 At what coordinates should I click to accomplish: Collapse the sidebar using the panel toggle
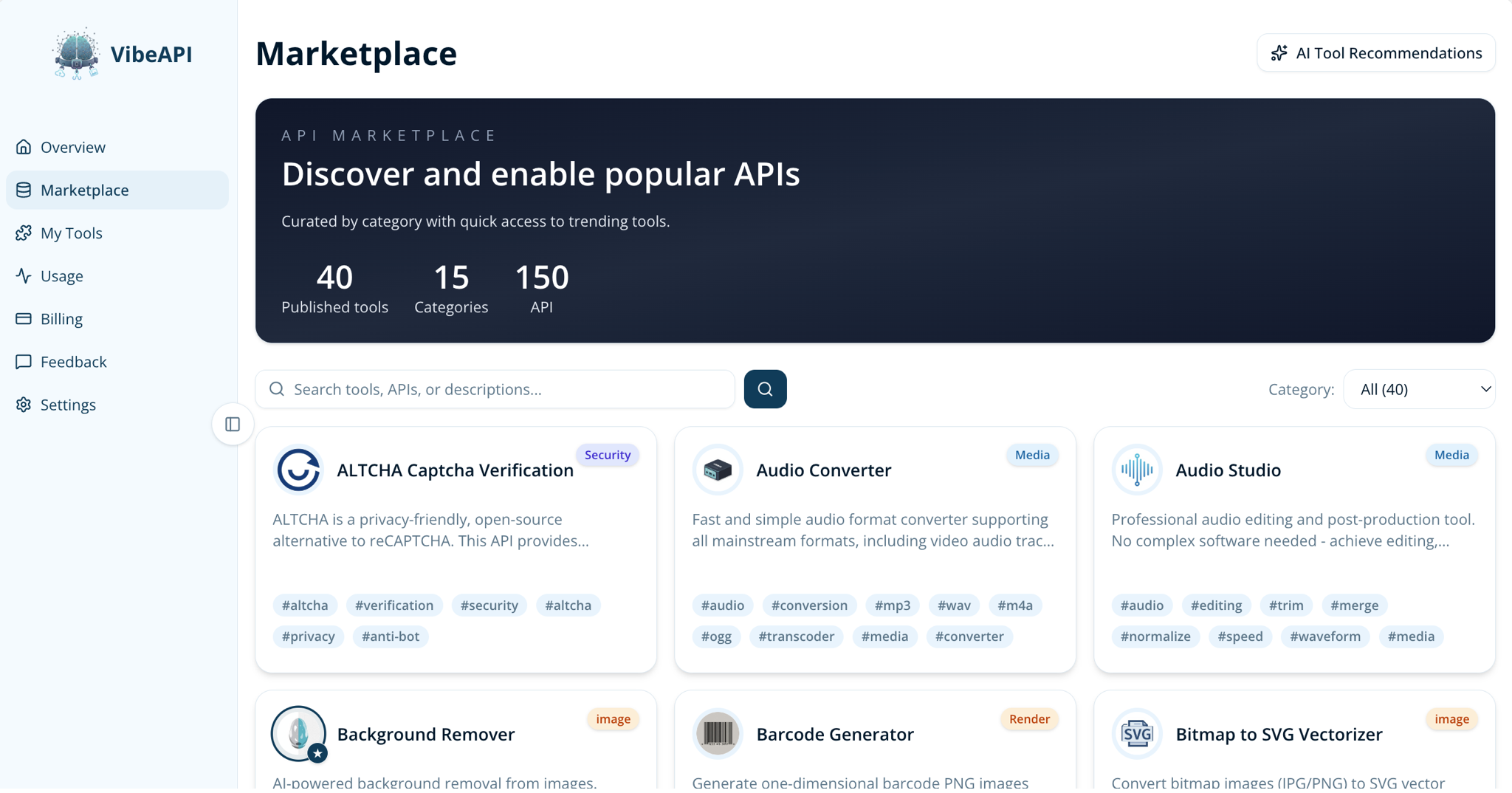coord(232,424)
